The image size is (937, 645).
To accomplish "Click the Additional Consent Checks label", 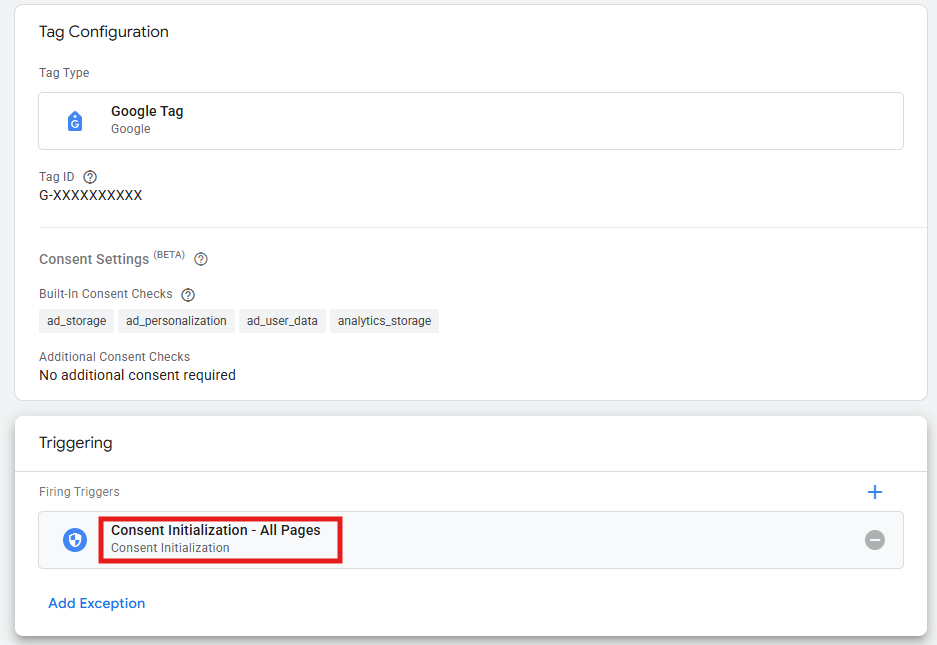I will (115, 357).
